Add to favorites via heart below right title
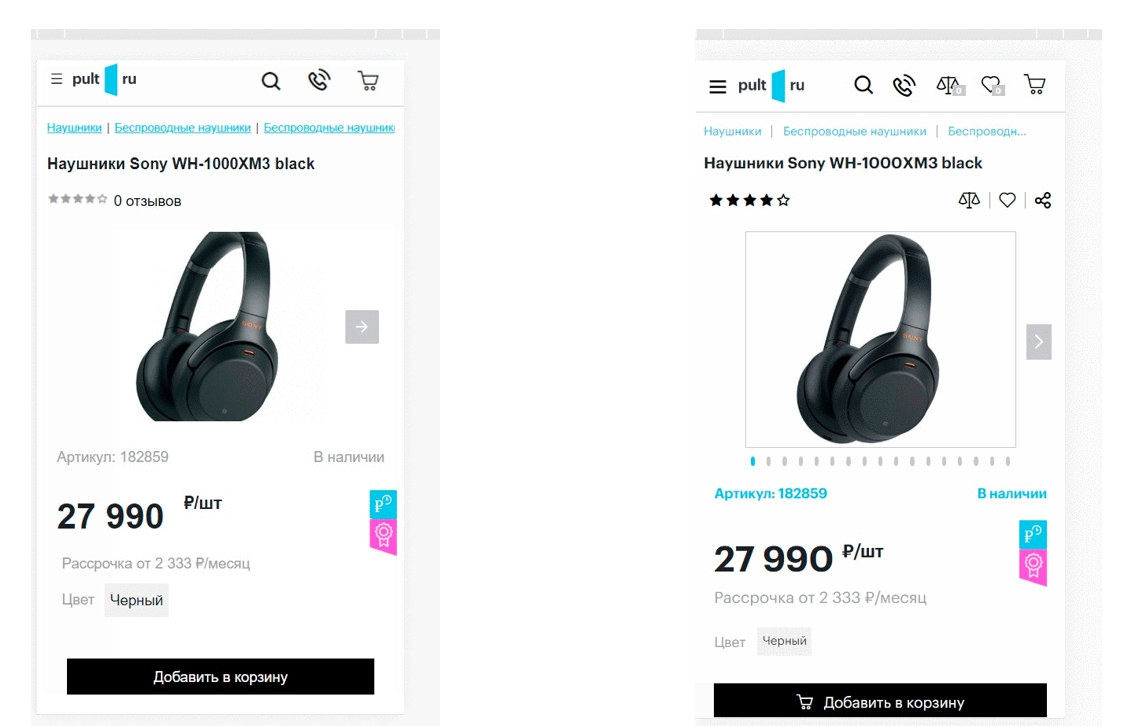The width and height of the screenshot is (1134, 726). coord(1007,200)
